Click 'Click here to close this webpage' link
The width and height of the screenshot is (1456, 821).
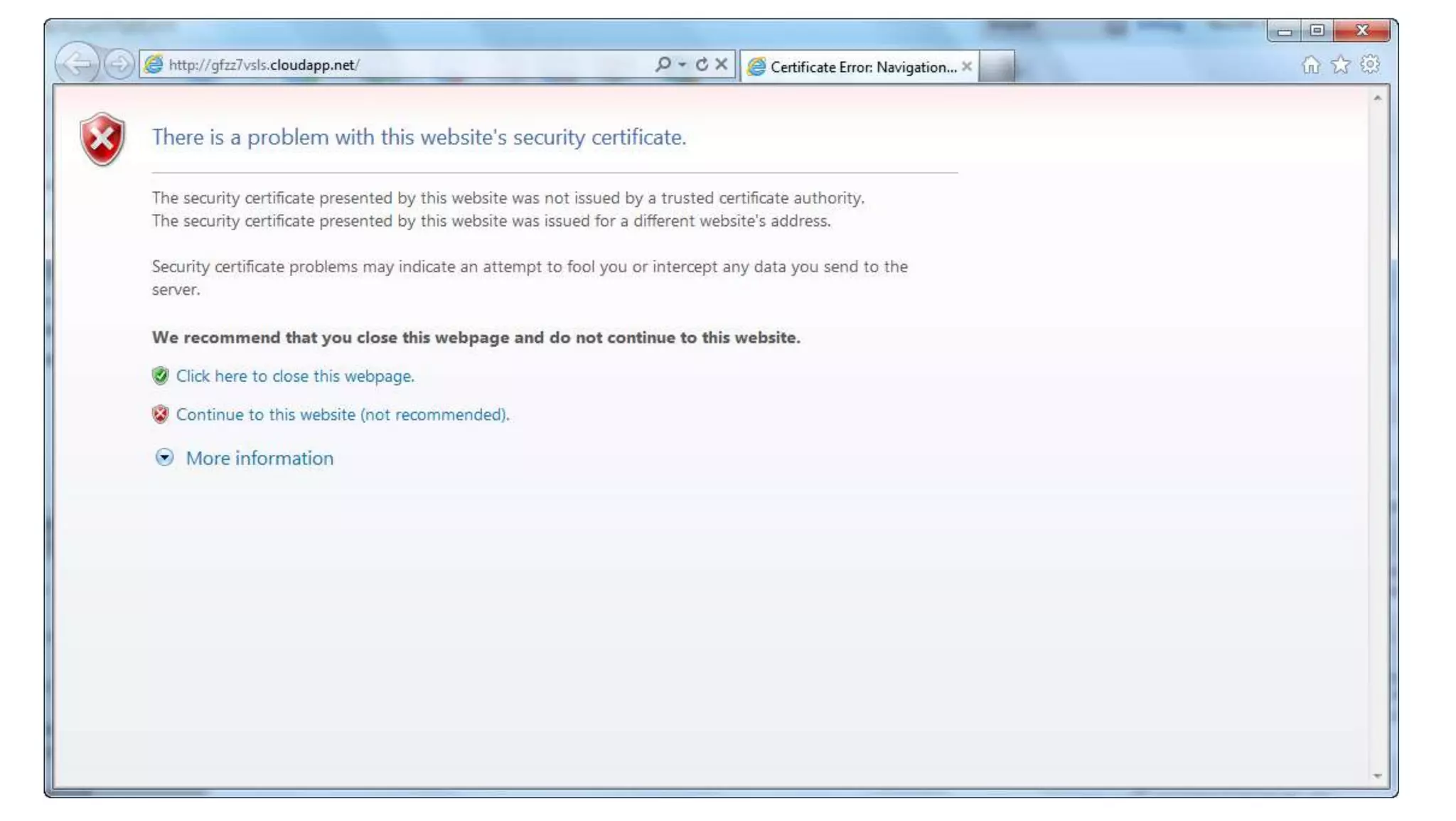295,376
